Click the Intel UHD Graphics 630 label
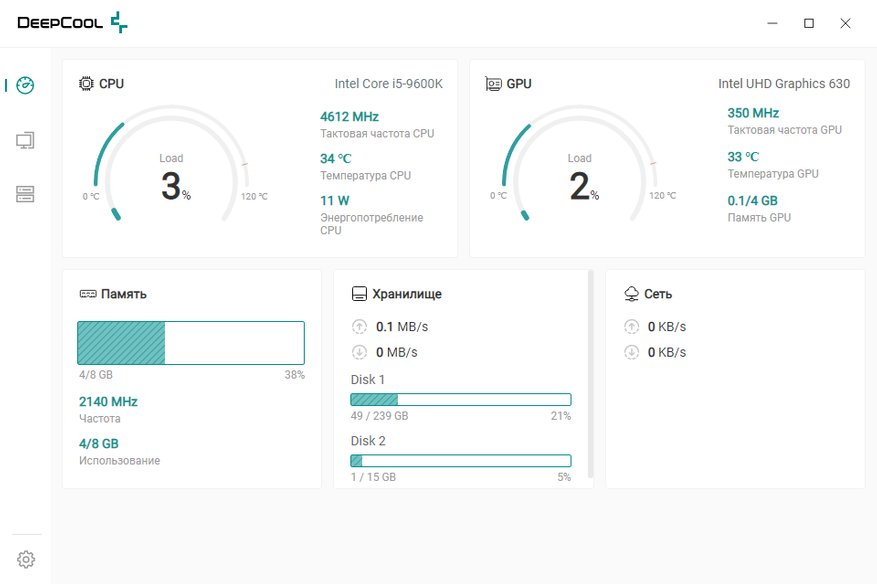The image size is (877, 584). click(x=784, y=84)
